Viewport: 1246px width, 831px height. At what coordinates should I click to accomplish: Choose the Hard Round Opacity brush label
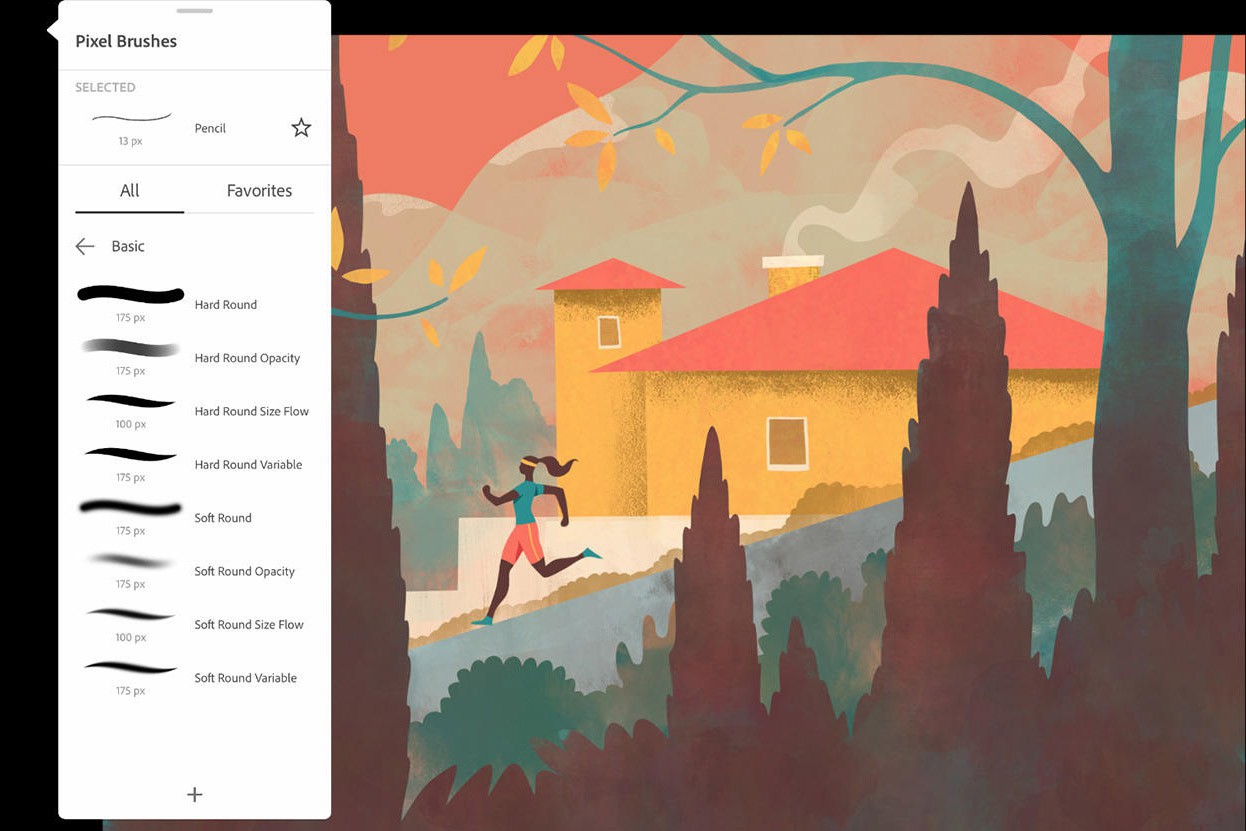click(247, 358)
